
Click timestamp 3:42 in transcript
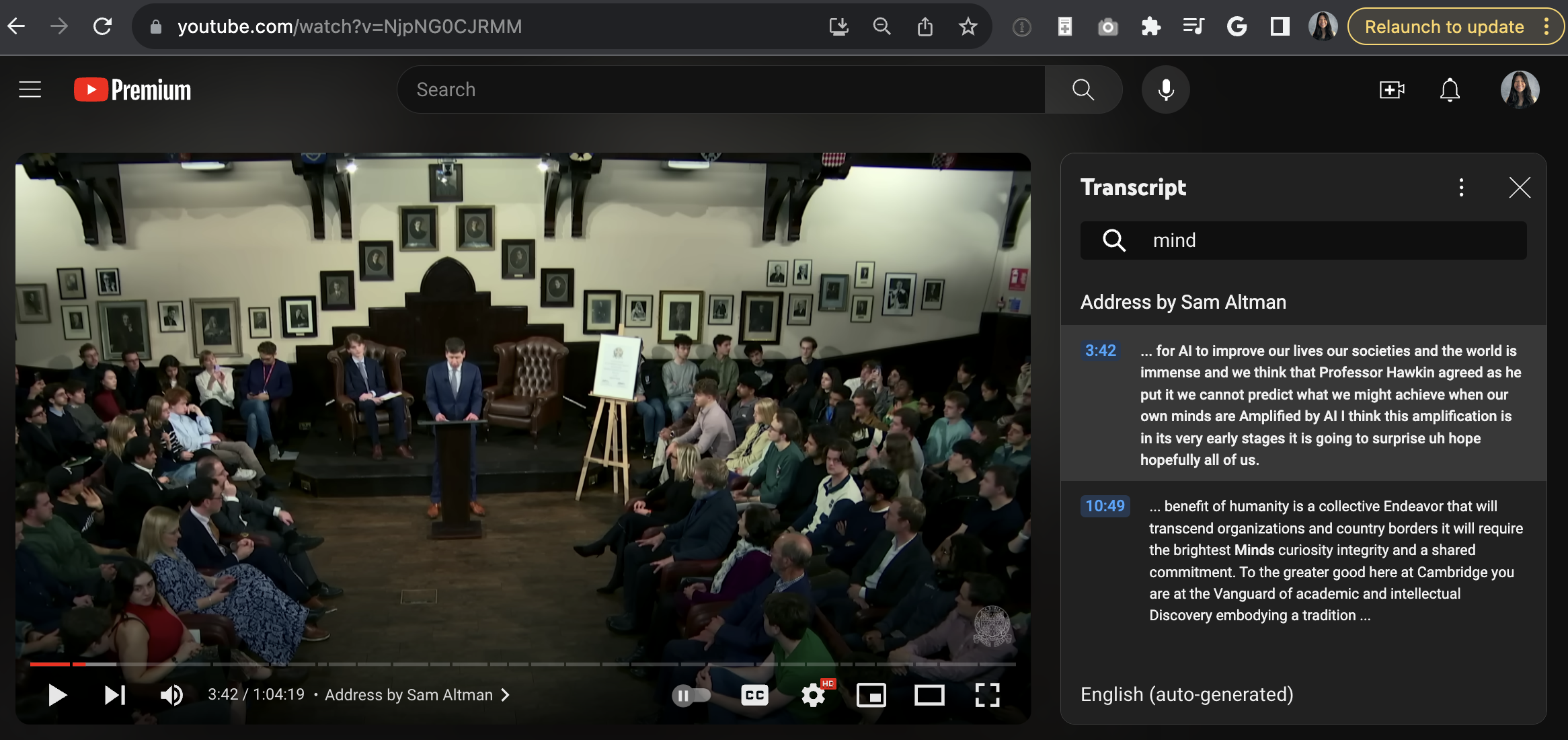coord(1100,350)
